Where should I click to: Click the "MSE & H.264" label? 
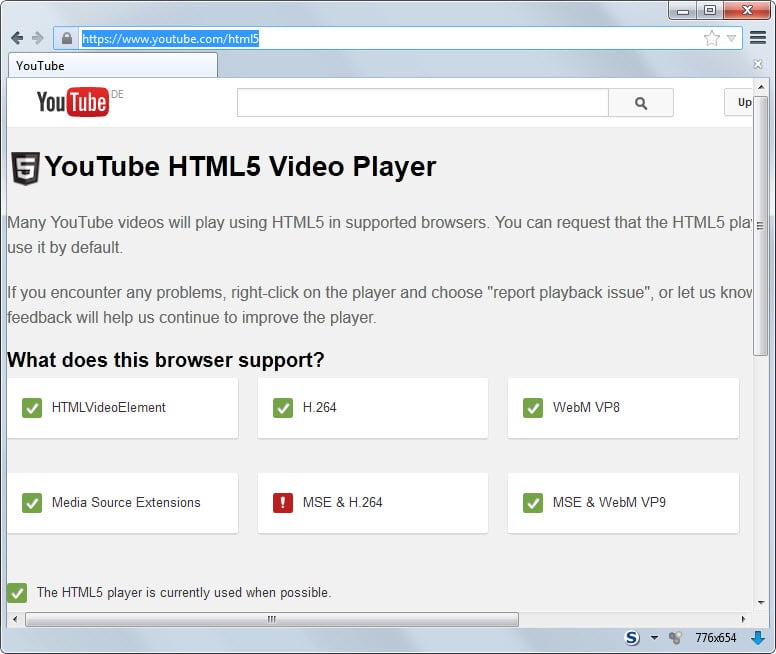[342, 503]
